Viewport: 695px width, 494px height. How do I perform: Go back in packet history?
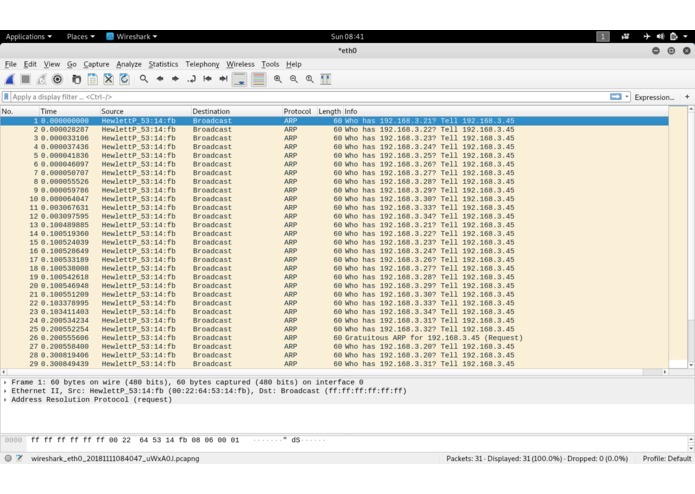[160, 79]
